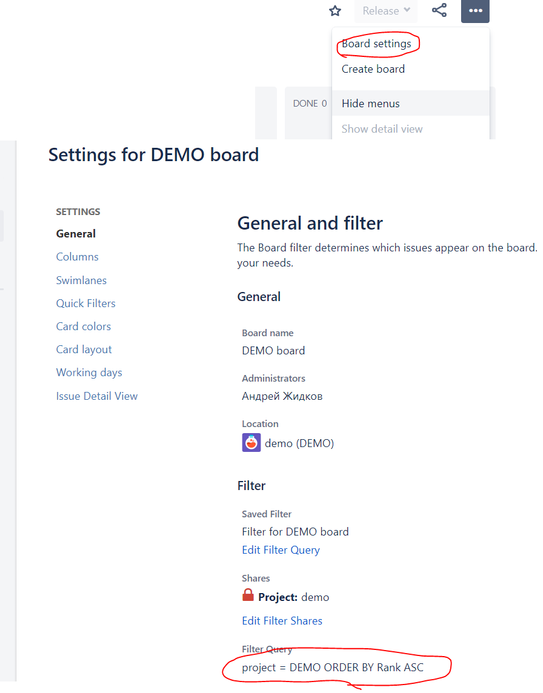This screenshot has width=543, height=693.
Task: Click the Filter for DEMO board name
Action: pos(295,532)
